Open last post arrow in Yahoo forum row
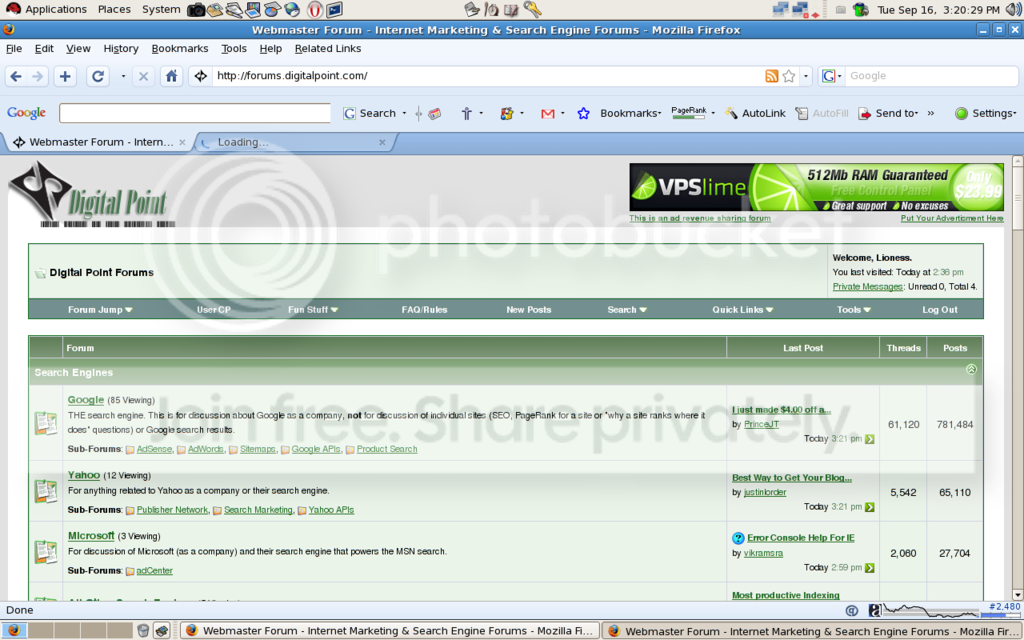Image resolution: width=1024 pixels, height=640 pixels. point(869,507)
